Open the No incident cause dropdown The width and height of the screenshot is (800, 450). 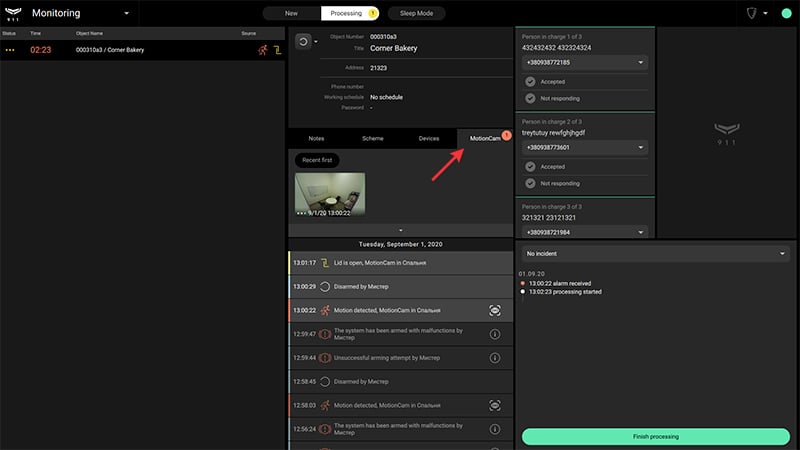pyautogui.click(x=656, y=254)
